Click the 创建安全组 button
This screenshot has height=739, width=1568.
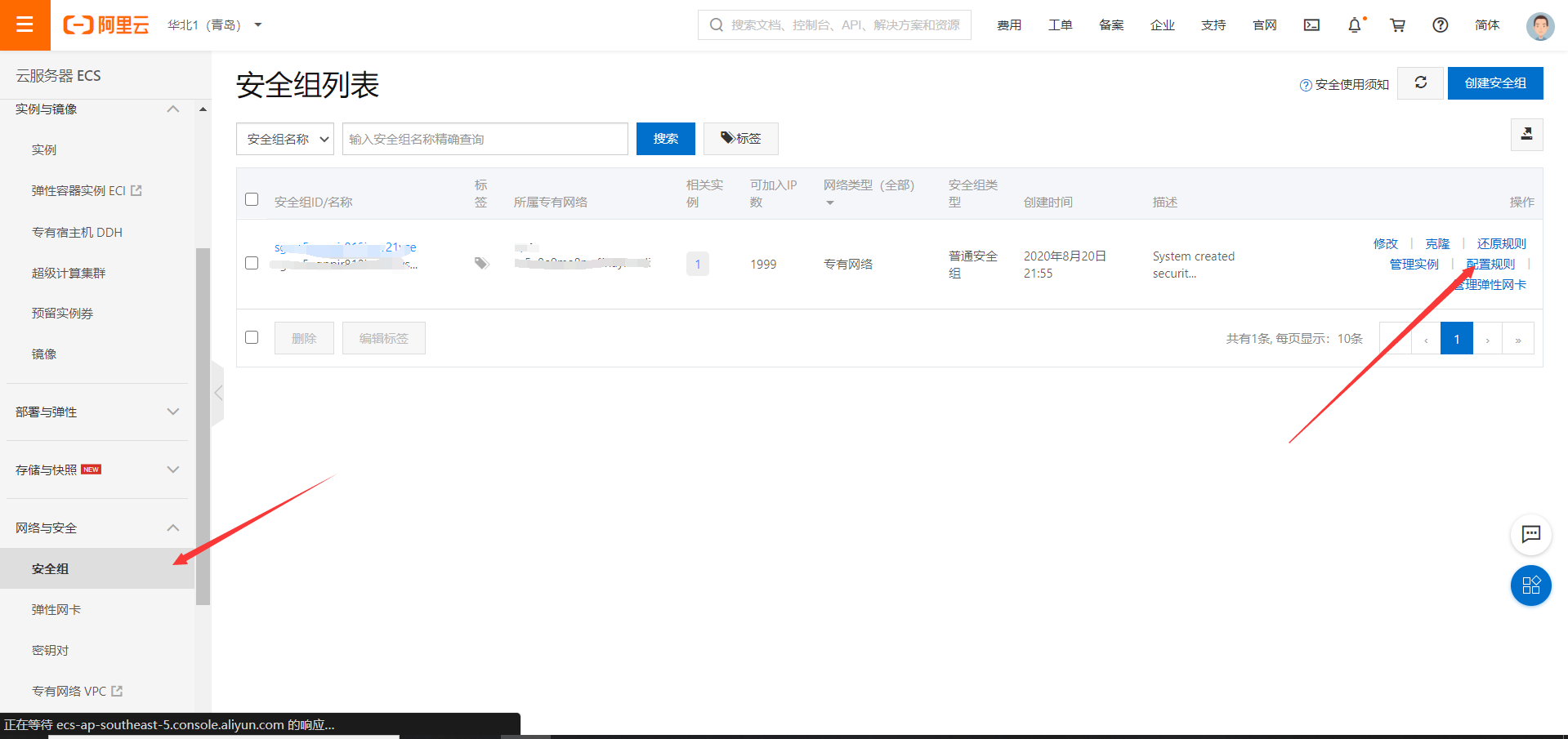1494,82
